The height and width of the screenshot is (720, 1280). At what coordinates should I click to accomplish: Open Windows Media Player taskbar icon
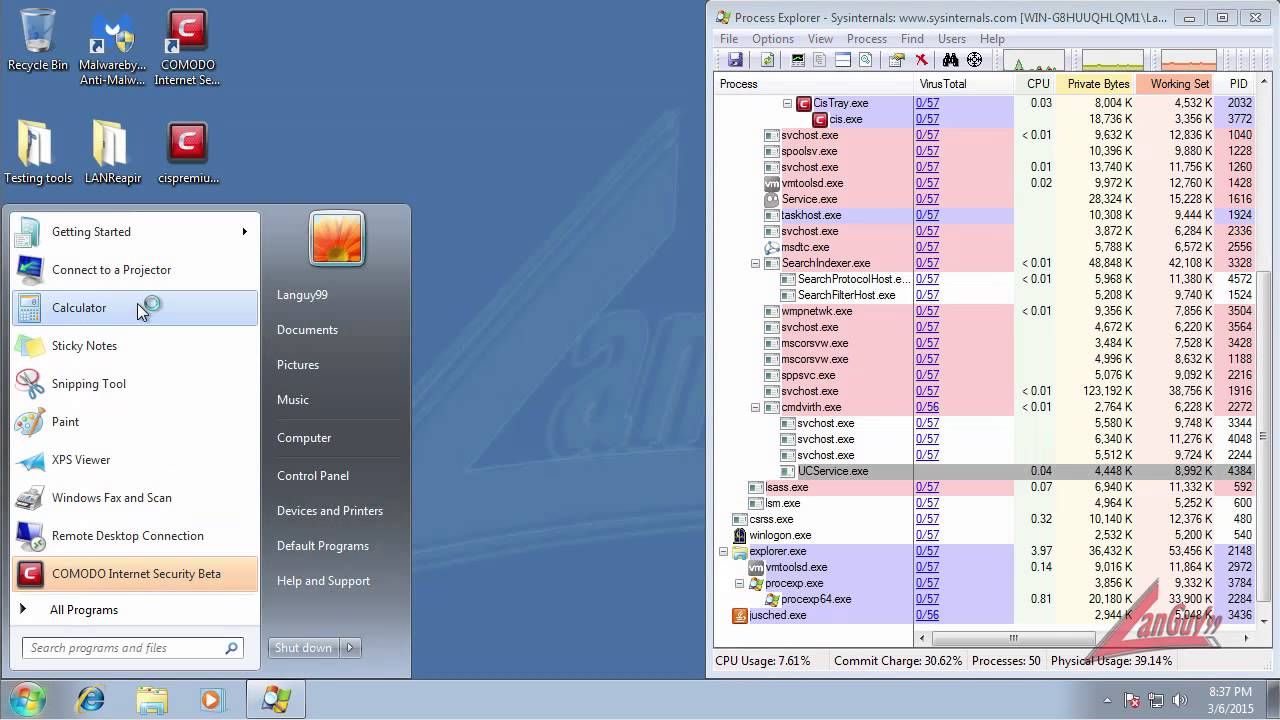click(x=212, y=699)
